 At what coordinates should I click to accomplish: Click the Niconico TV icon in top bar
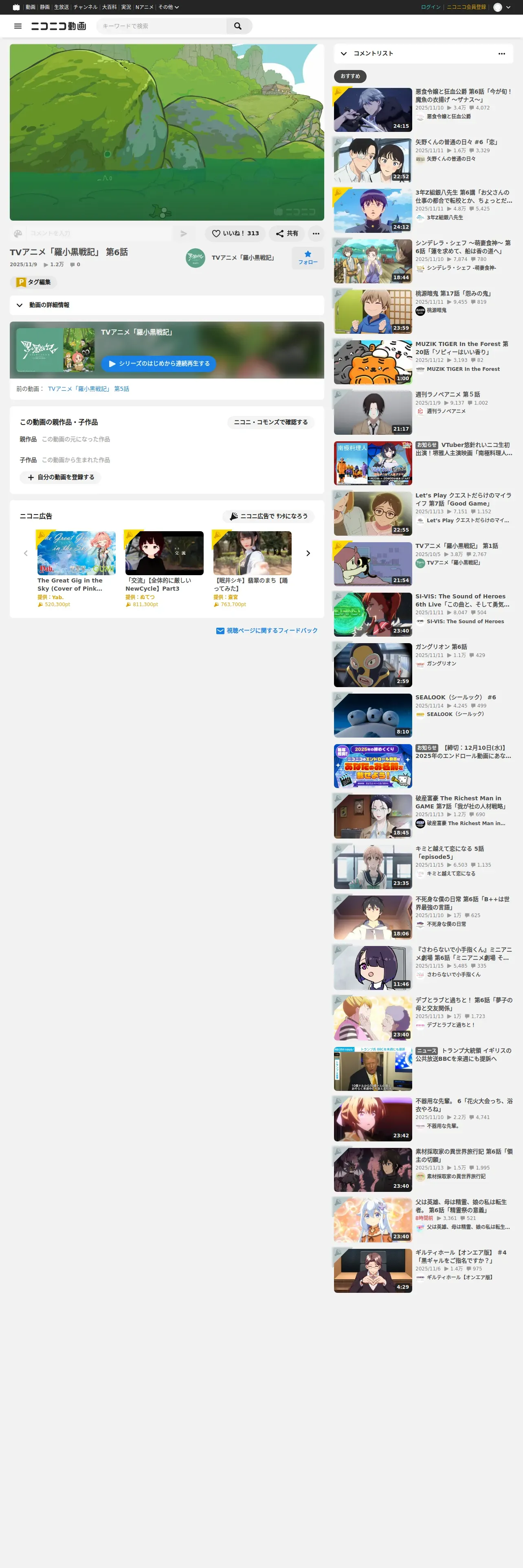tap(16, 7)
